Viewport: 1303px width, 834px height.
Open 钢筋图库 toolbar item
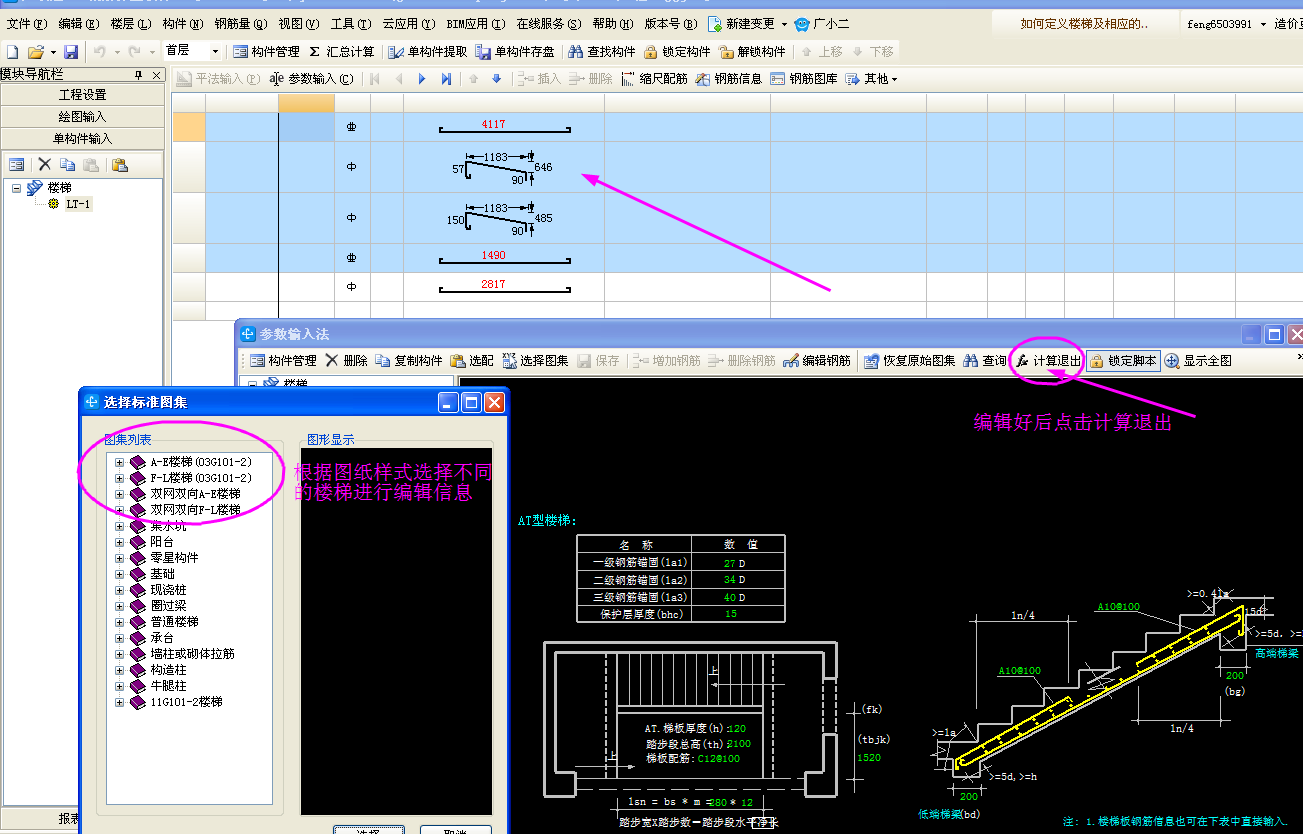[804, 79]
